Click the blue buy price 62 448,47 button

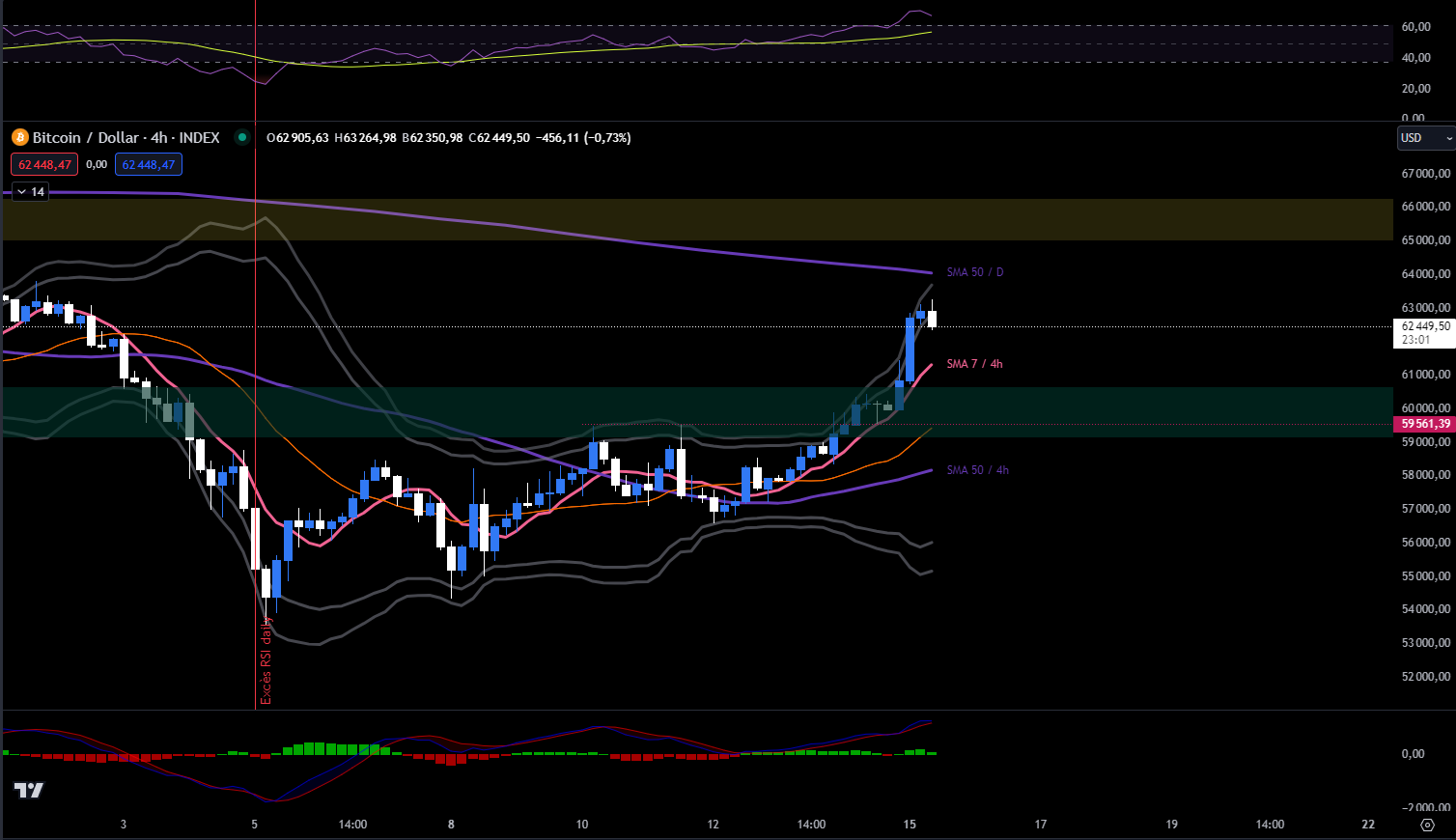(148, 164)
